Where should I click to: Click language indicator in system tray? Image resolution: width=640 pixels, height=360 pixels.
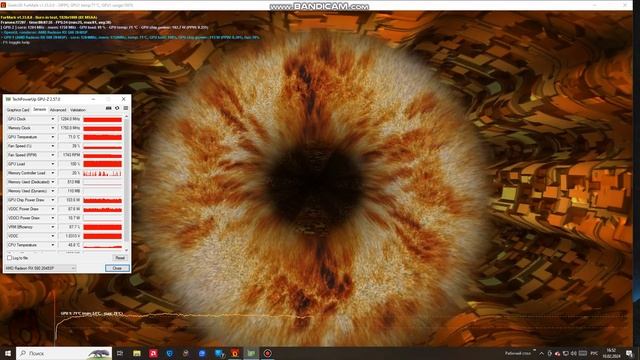(x=594, y=353)
